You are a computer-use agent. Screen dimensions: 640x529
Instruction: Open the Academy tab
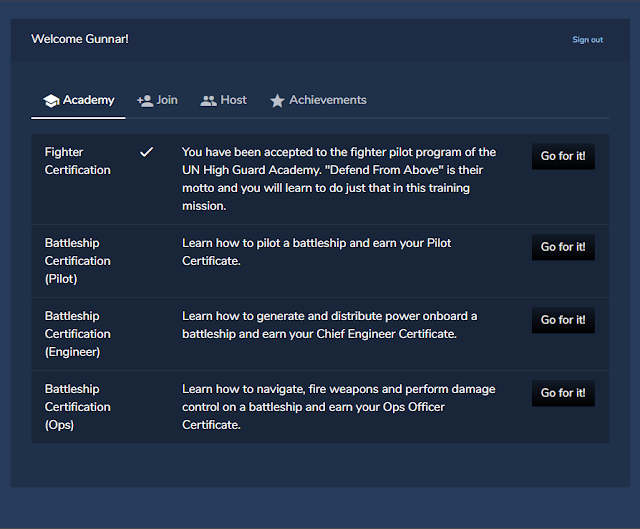[78, 100]
